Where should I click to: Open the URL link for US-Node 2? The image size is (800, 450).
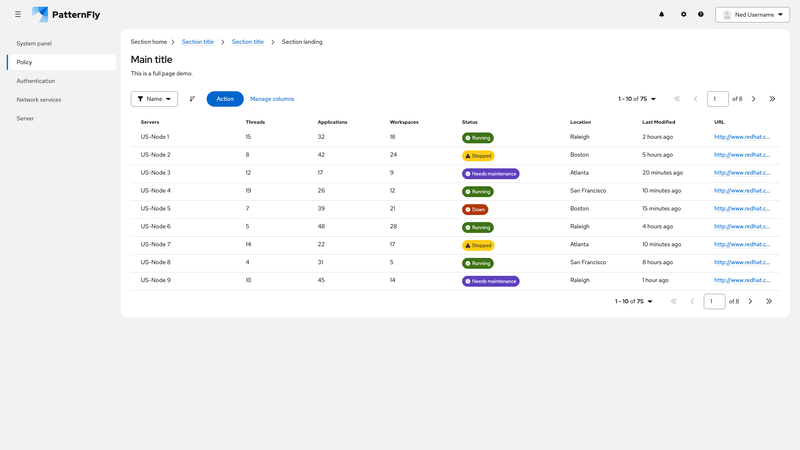[x=742, y=155]
